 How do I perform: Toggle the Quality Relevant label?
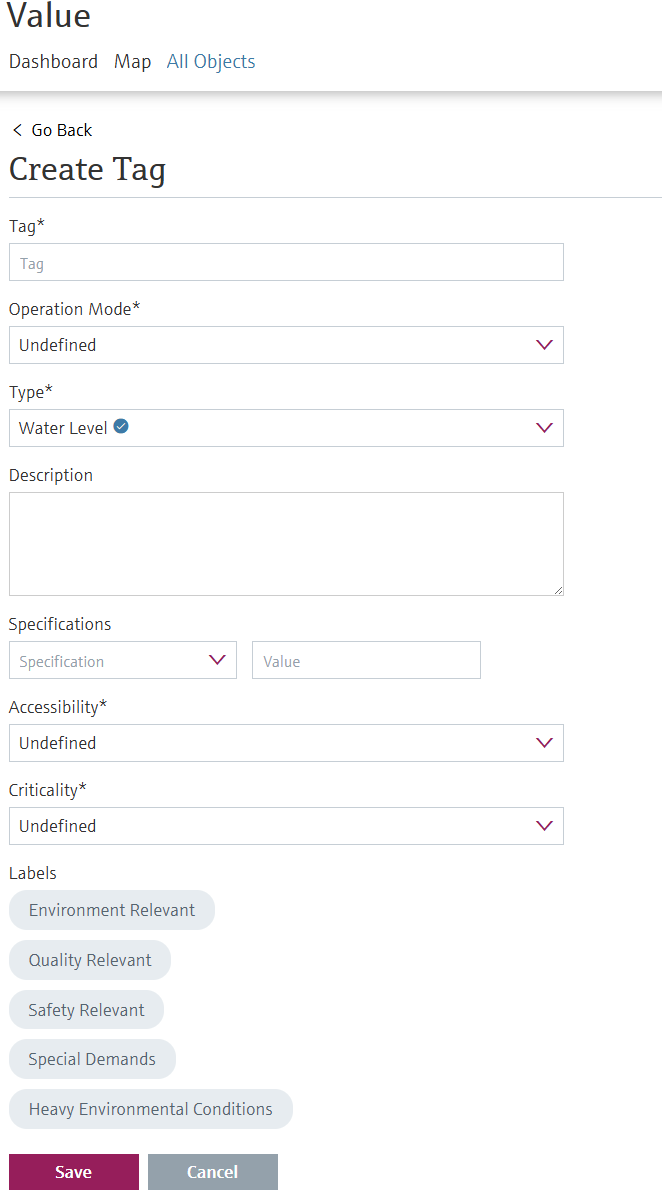(x=90, y=960)
